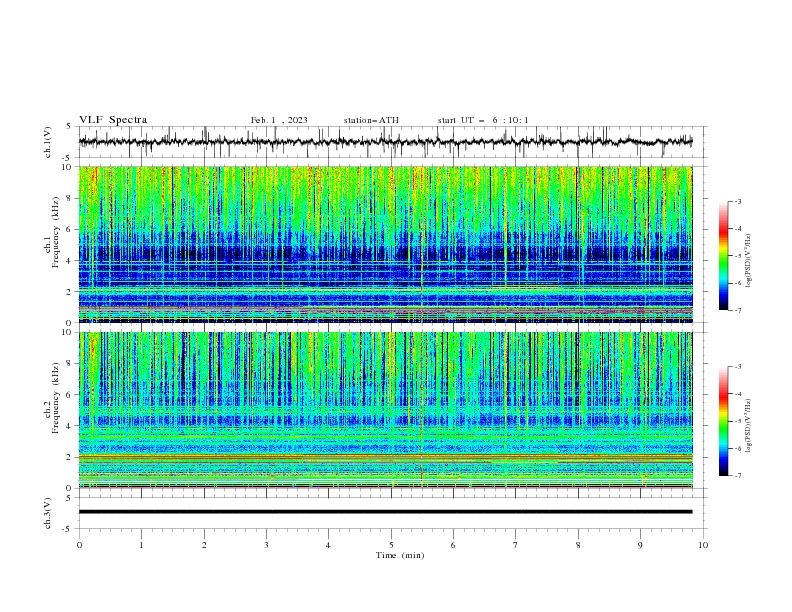Click the ch.1 'Frequency (kHz)' axis label
Screen dimensions: 792x612
tap(56, 232)
